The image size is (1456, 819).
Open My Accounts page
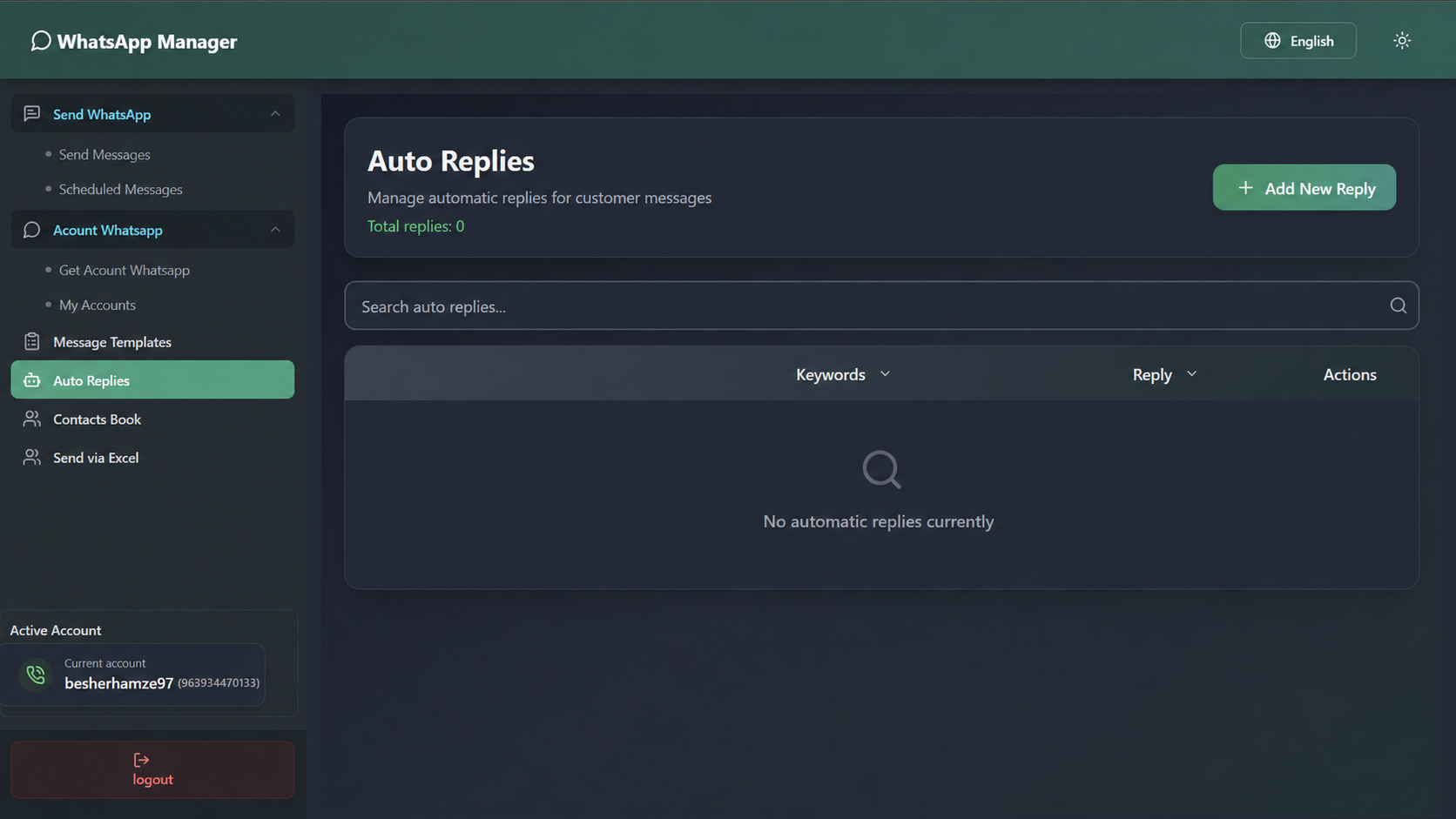pos(98,305)
